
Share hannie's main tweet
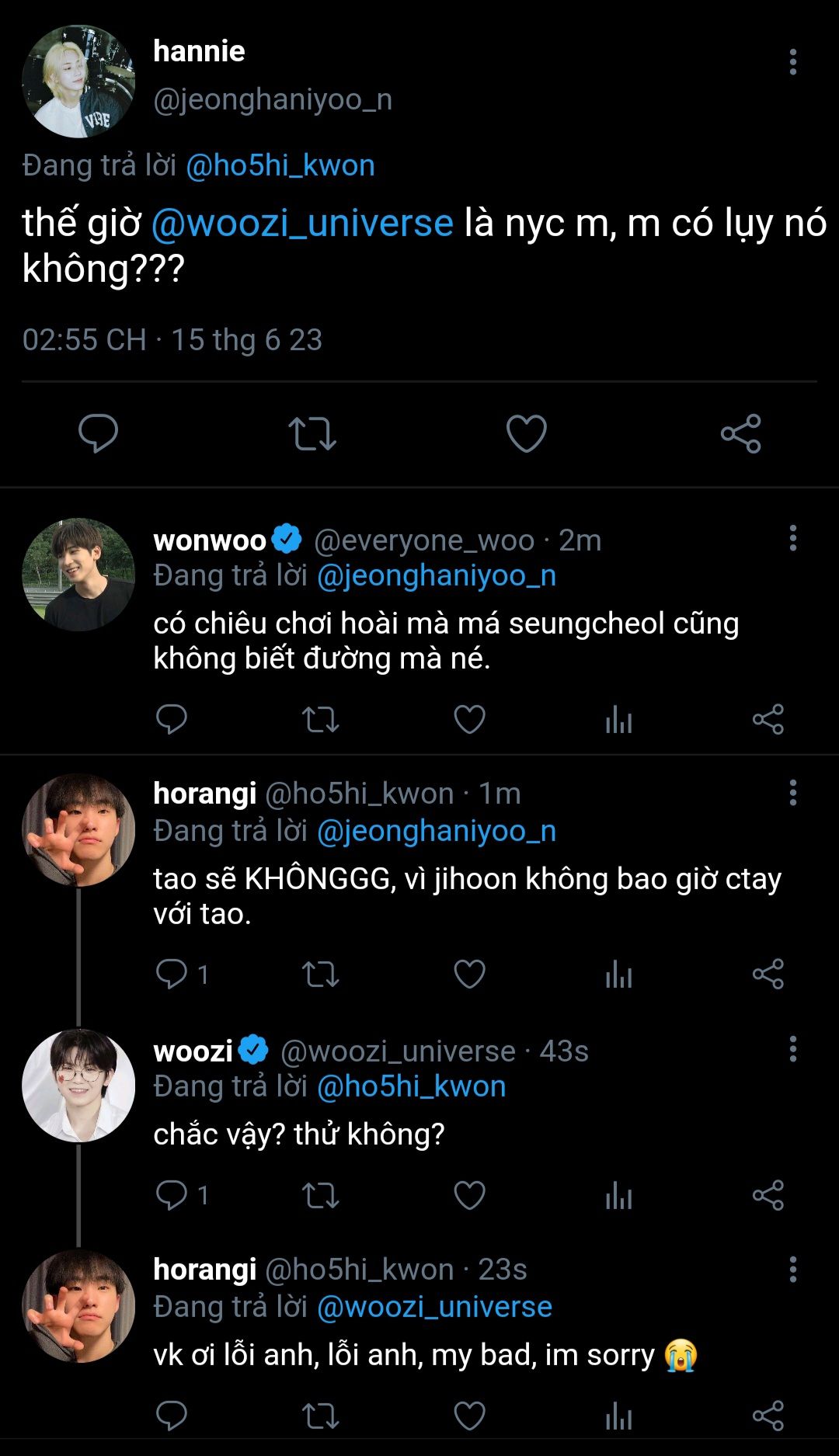pyautogui.click(x=740, y=433)
